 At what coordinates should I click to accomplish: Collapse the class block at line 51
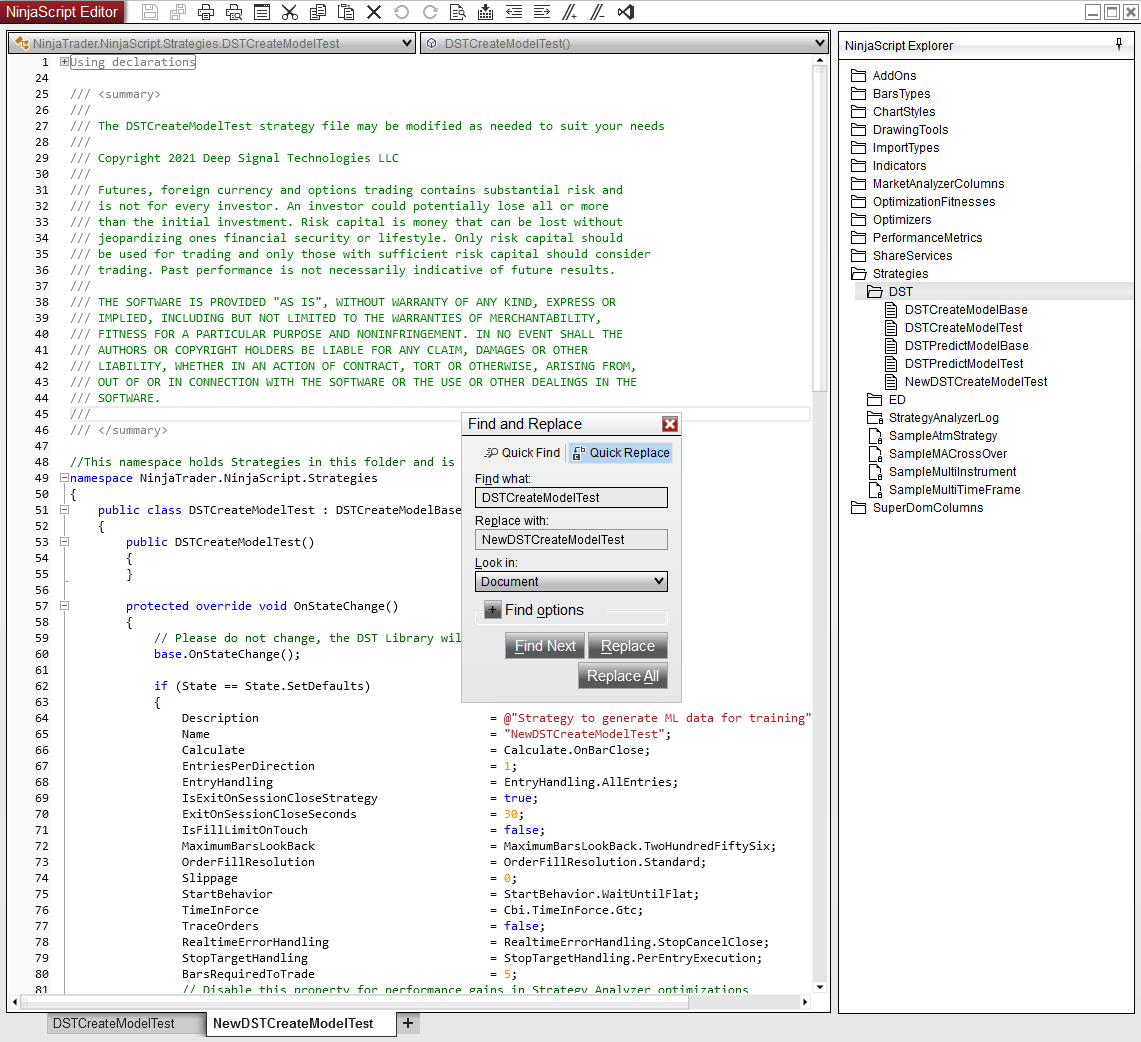[64, 510]
